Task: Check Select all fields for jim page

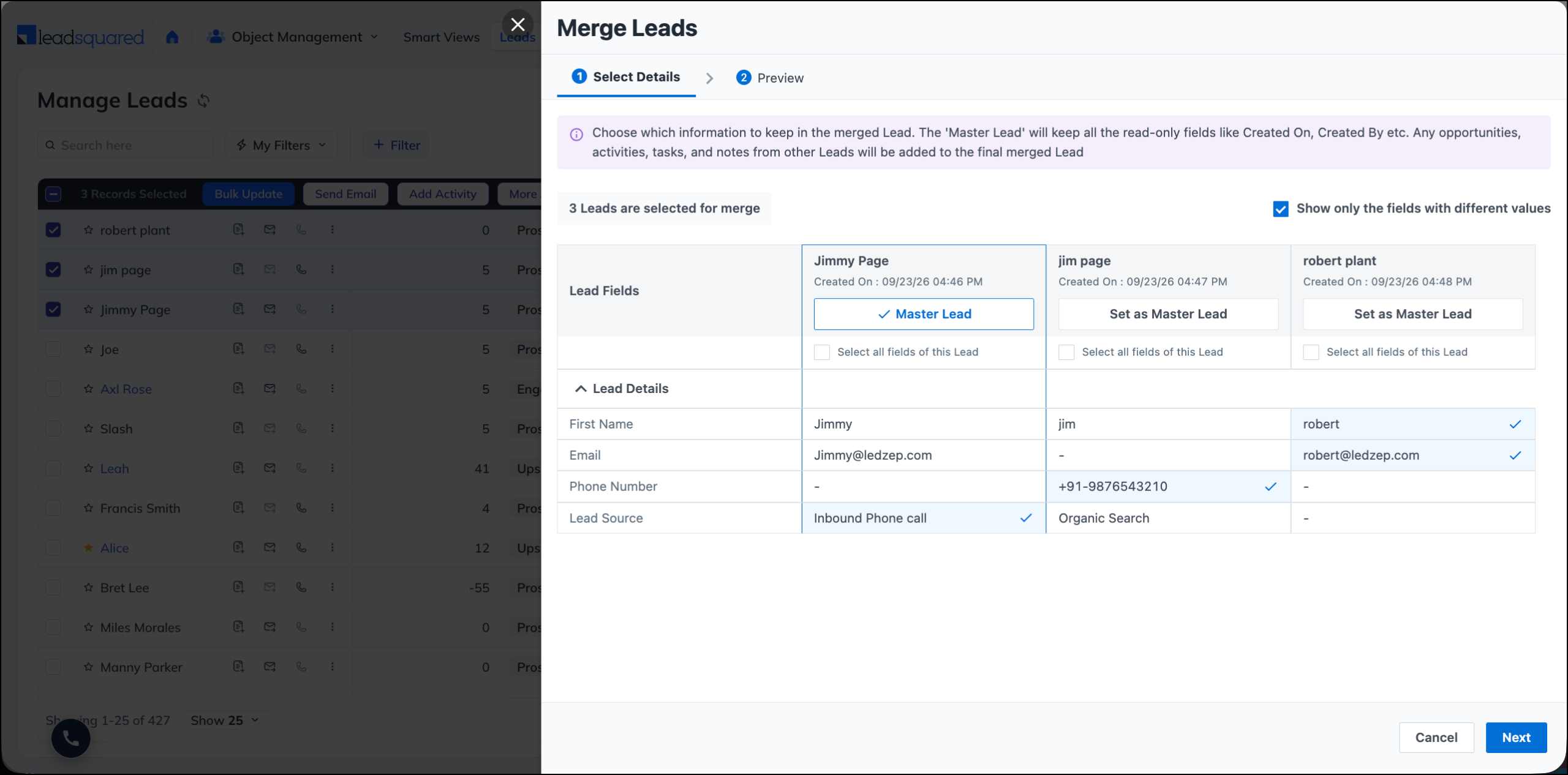Action: tap(1066, 352)
